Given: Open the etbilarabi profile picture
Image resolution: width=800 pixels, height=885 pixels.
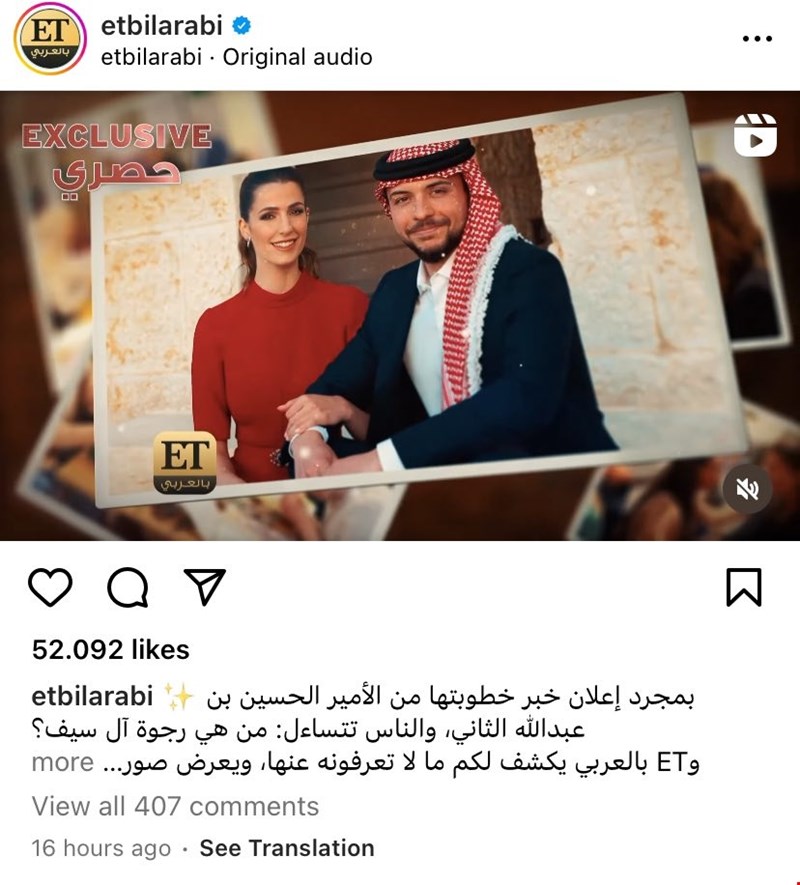Looking at the screenshot, I should [50, 38].
